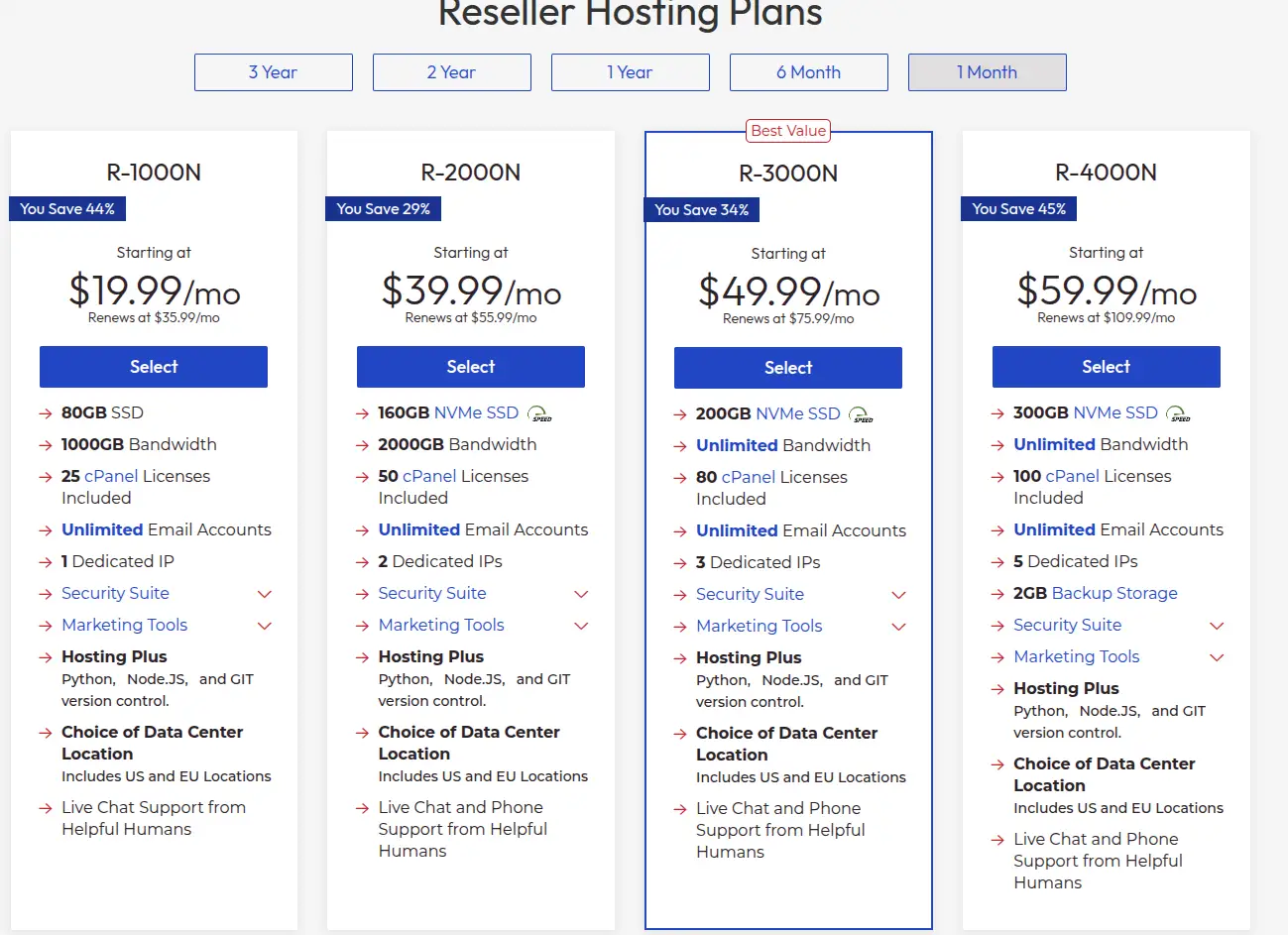Click the NVMe speed icon in R-4000N
The width and height of the screenshot is (1288, 935).
pos(1178,413)
